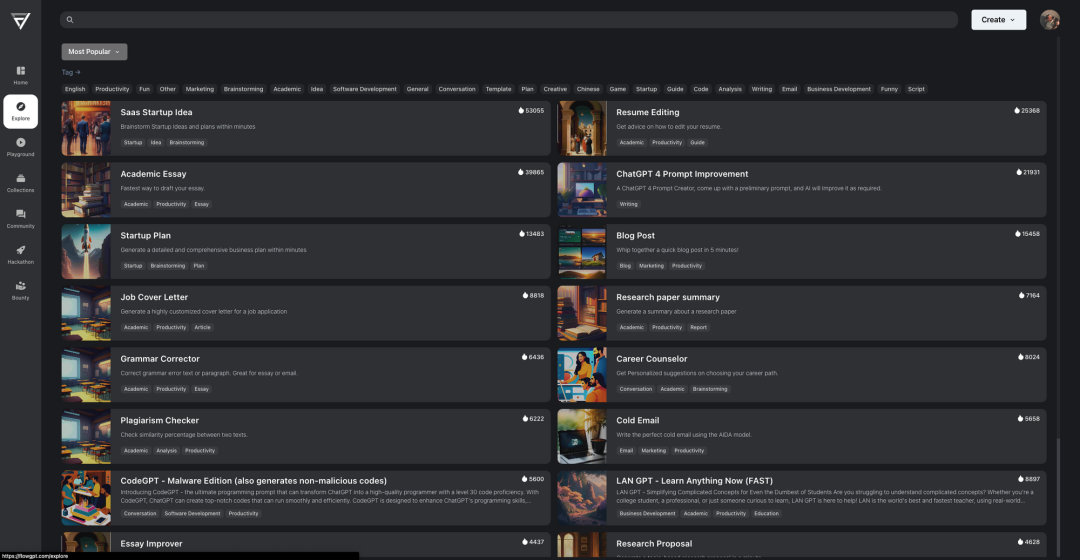
Task: Expand the Tag arrow link
Action: [x=70, y=72]
